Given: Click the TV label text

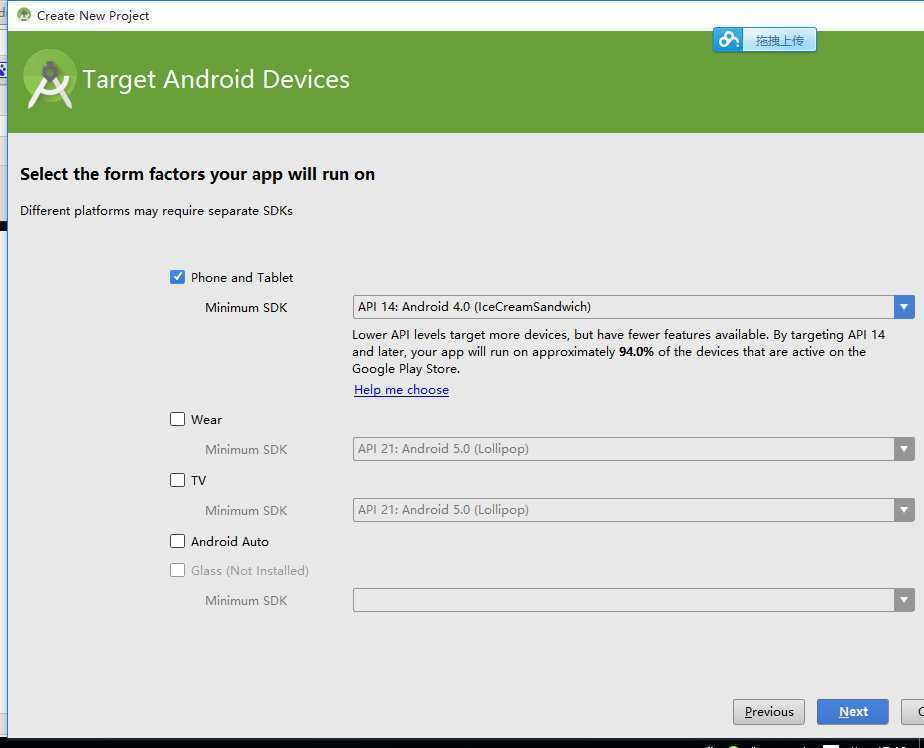Looking at the screenshot, I should (x=199, y=480).
